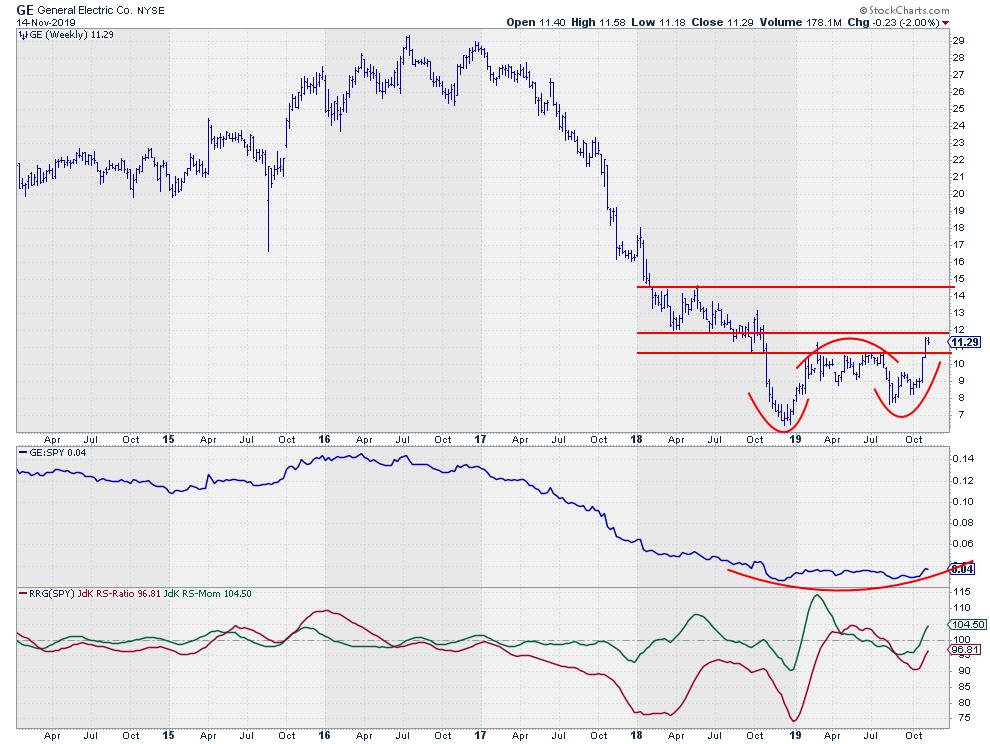Image resolution: width=990 pixels, height=744 pixels.
Task: Click the Chg -0.23 (-2.00%) value
Action: click(x=893, y=22)
